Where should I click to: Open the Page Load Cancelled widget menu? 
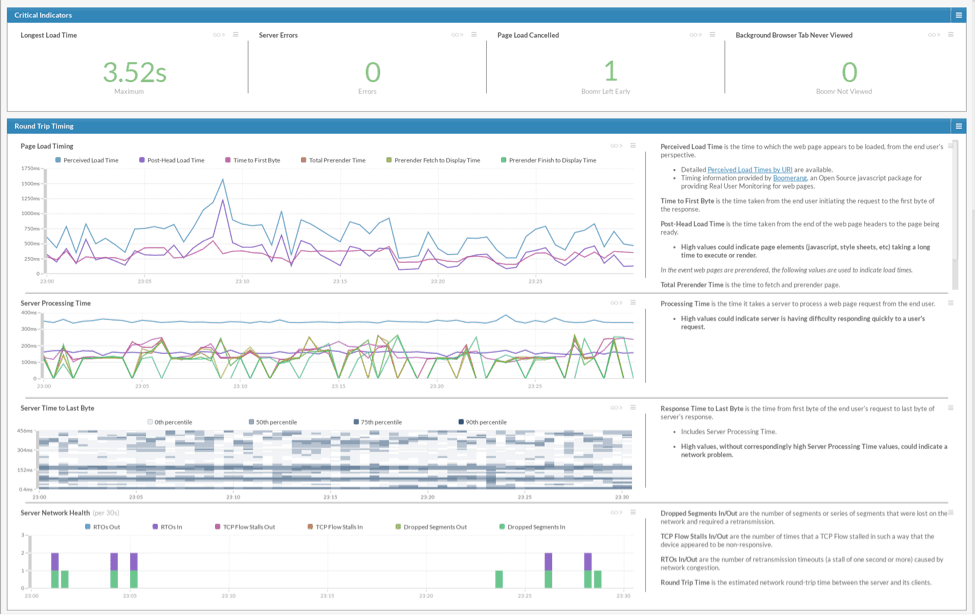coord(712,35)
